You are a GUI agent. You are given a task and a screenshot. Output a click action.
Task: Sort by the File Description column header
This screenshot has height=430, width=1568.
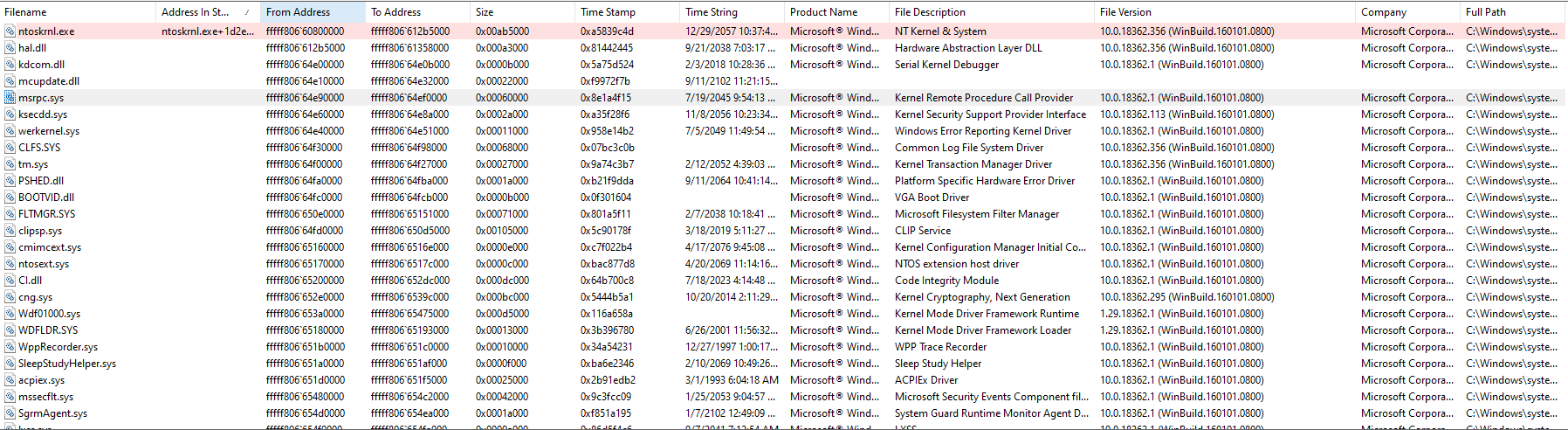pos(993,12)
